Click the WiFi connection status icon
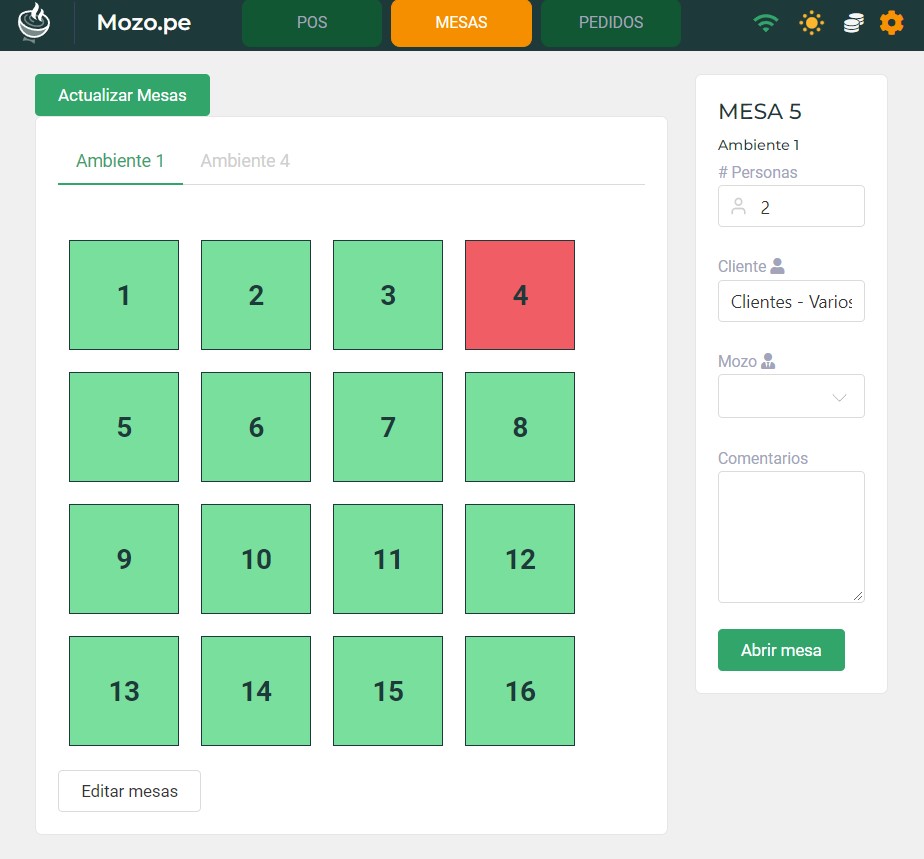This screenshot has width=924, height=859. [766, 23]
